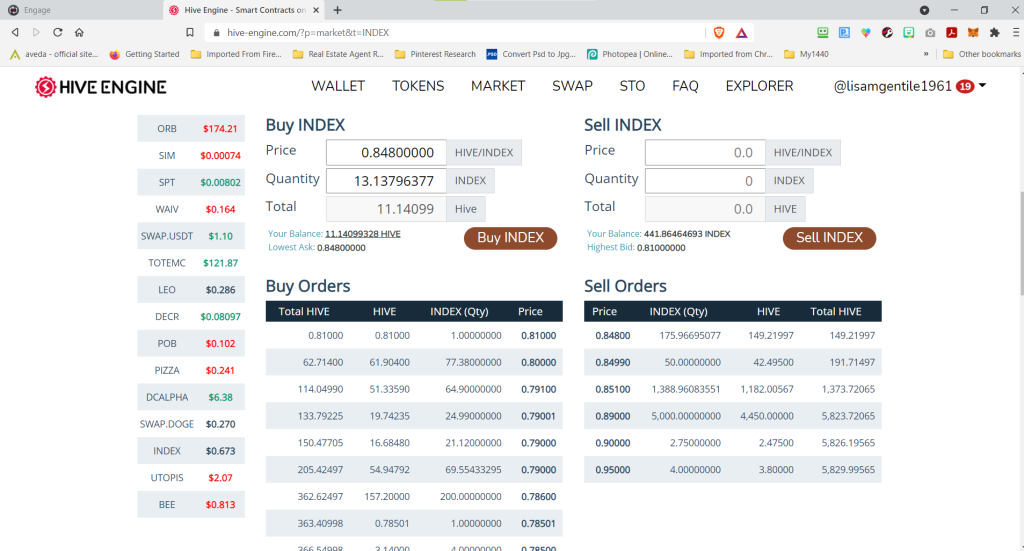
Task: Click the Sell Price input field
Action: (705, 152)
